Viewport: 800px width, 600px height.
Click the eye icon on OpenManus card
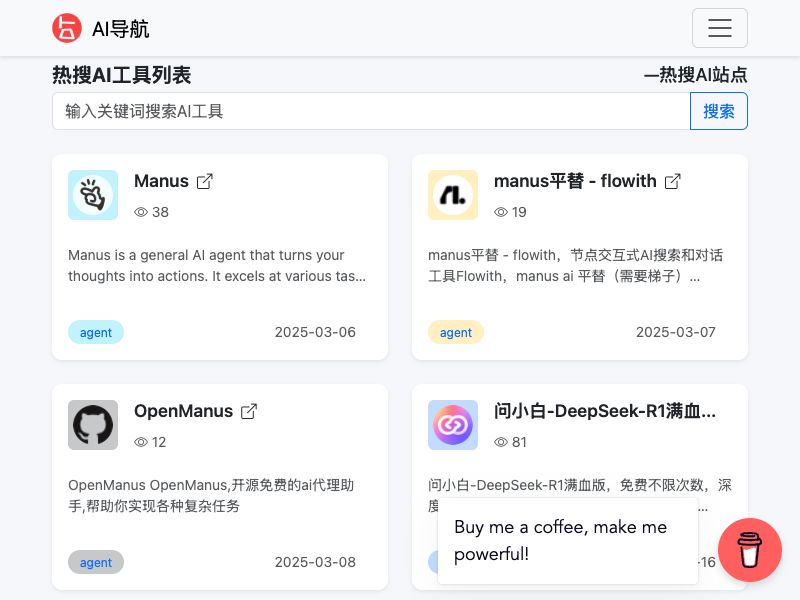pyautogui.click(x=142, y=442)
